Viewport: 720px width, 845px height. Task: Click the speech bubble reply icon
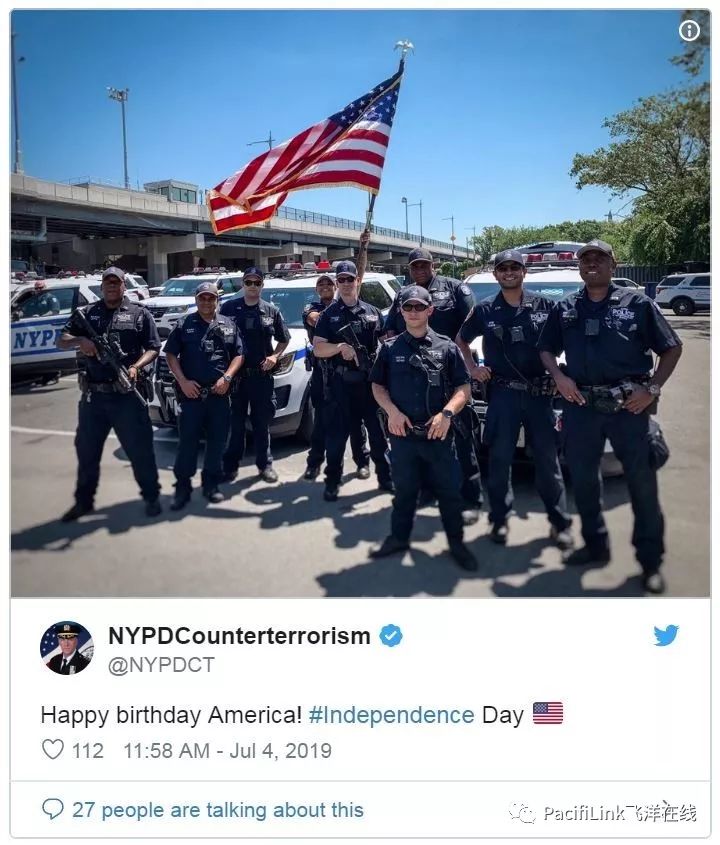point(52,809)
